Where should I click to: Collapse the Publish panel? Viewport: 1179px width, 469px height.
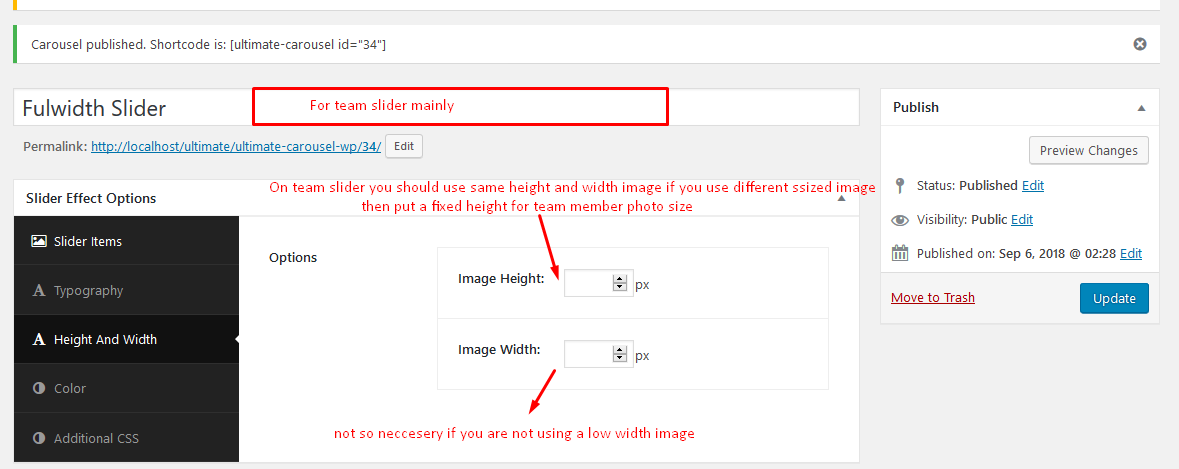coord(1141,108)
